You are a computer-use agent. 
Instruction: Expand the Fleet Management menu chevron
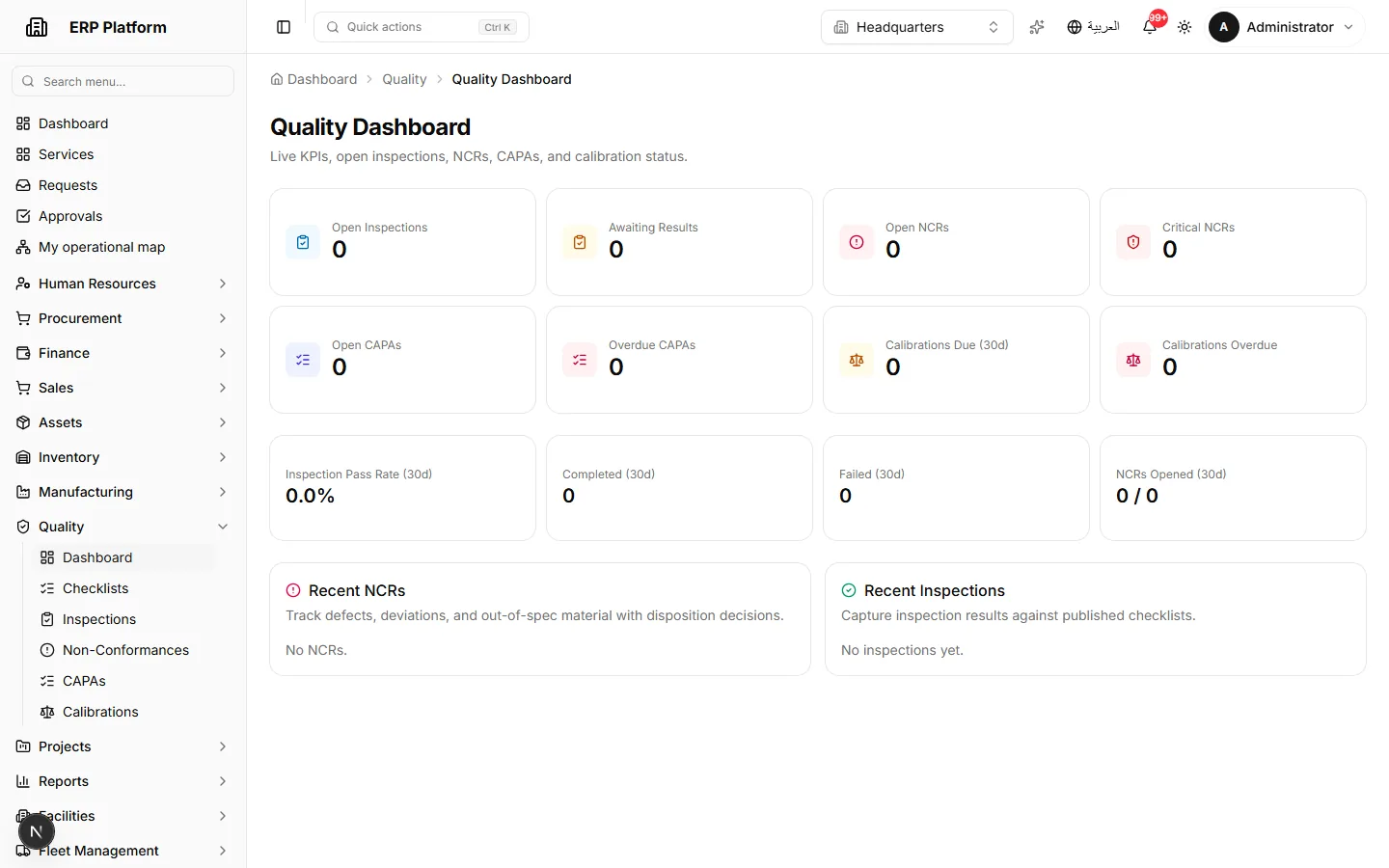click(x=223, y=851)
